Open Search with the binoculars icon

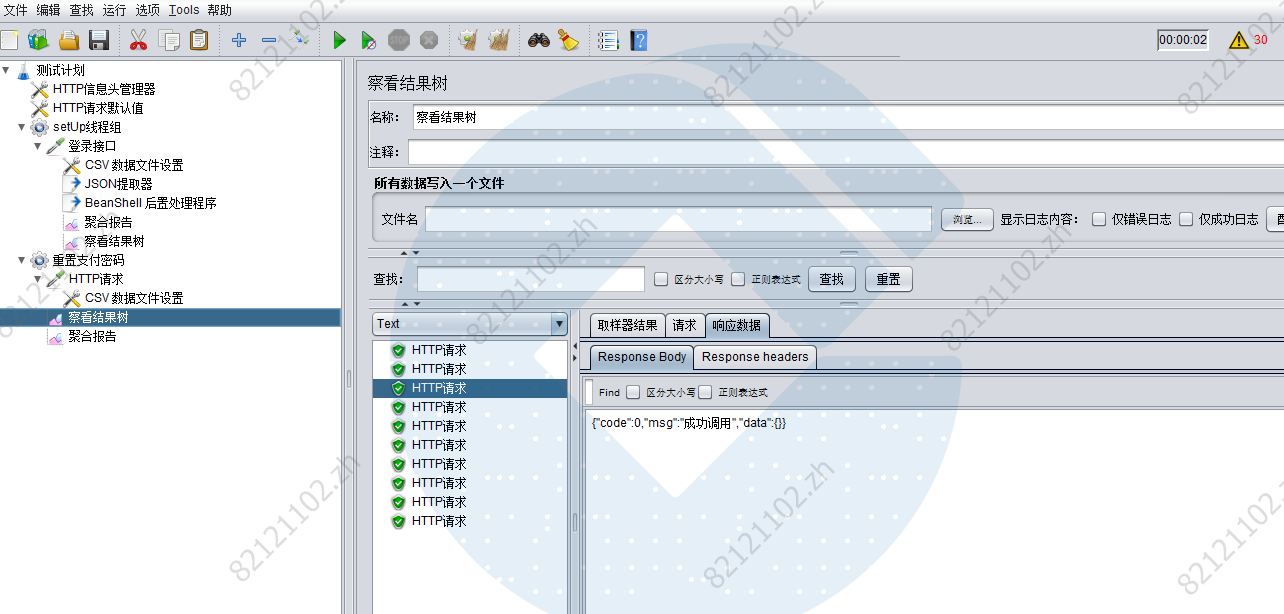(539, 40)
